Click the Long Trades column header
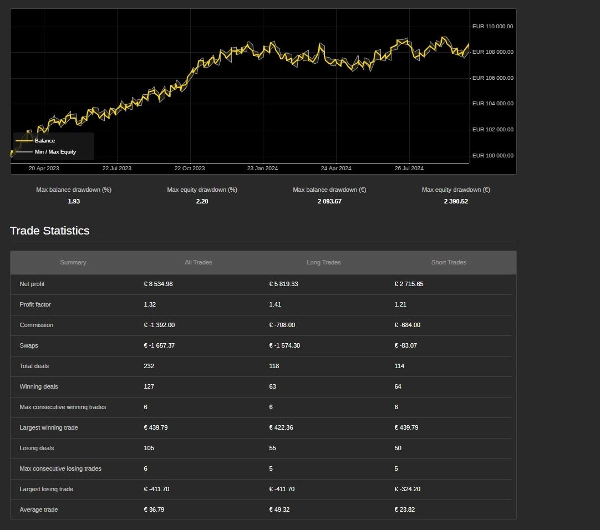Image resolution: width=600 pixels, height=530 pixels. (x=323, y=262)
